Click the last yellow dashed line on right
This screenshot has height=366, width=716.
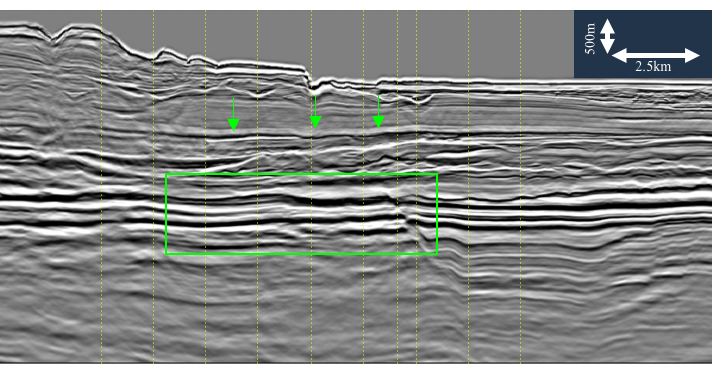coord(521,186)
